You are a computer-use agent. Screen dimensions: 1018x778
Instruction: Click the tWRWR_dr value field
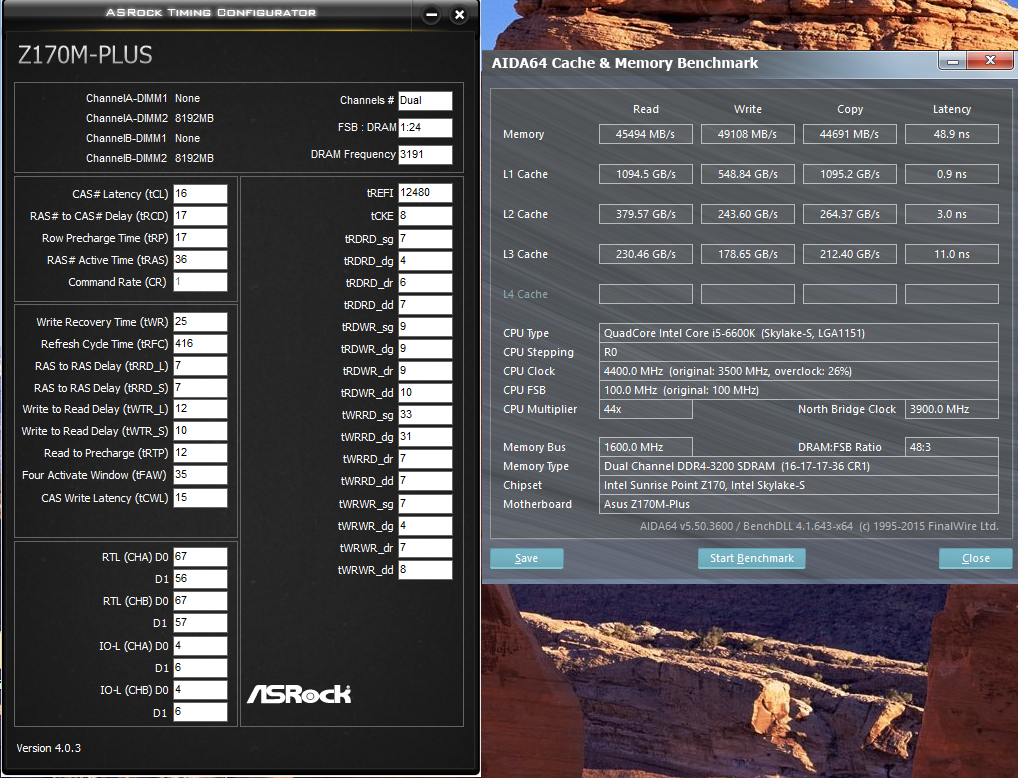coord(425,547)
